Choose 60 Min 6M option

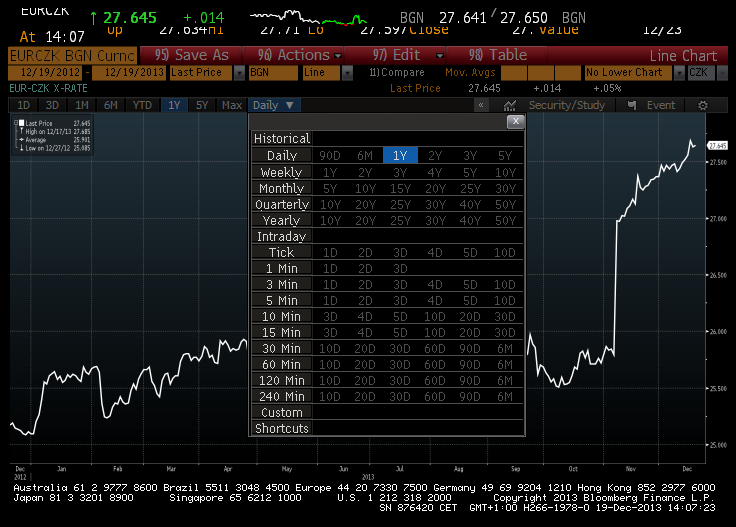[x=505, y=364]
